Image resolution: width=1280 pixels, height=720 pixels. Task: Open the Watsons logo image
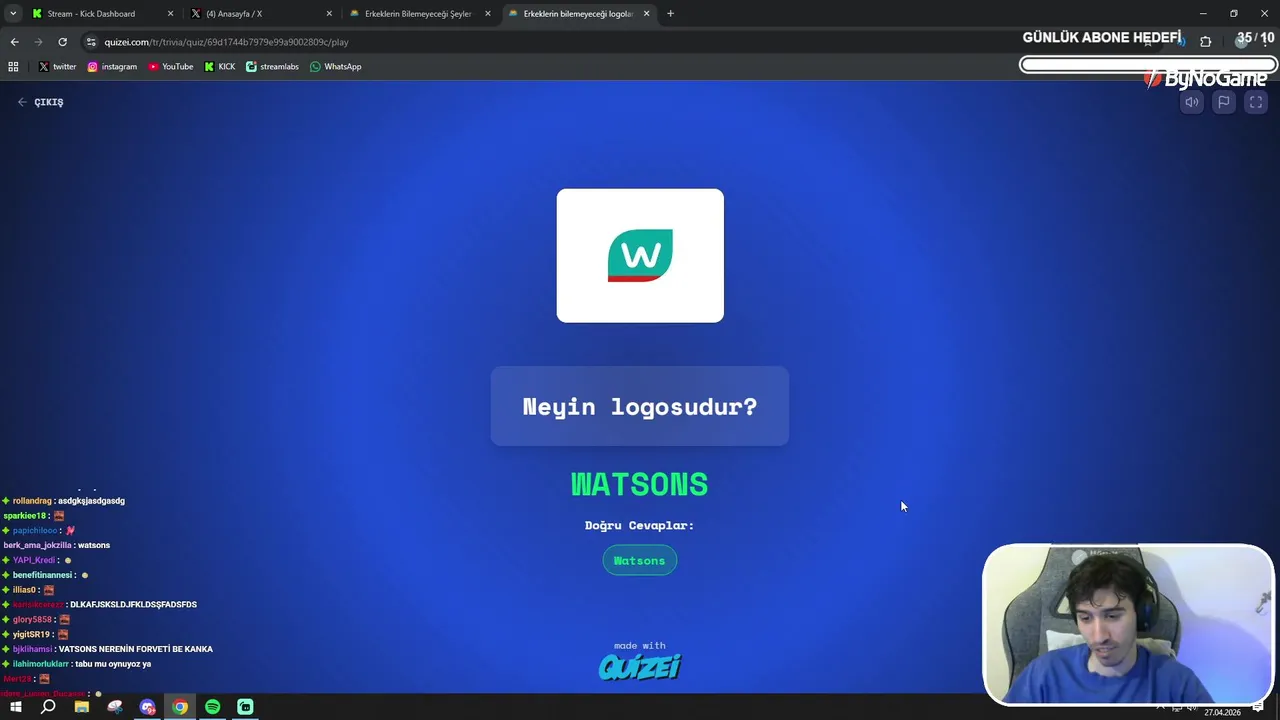coord(640,256)
